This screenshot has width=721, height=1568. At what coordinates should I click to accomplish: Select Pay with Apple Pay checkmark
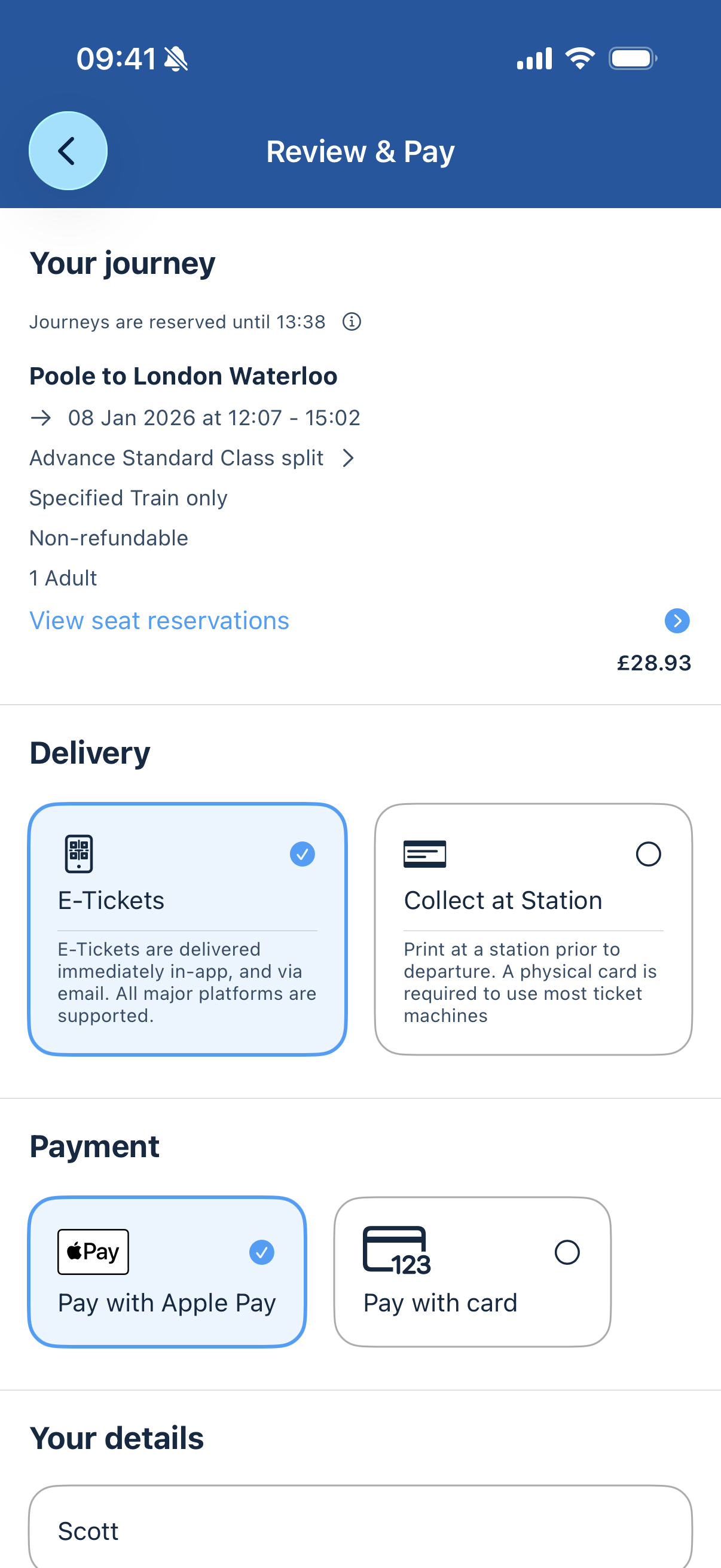[262, 1252]
